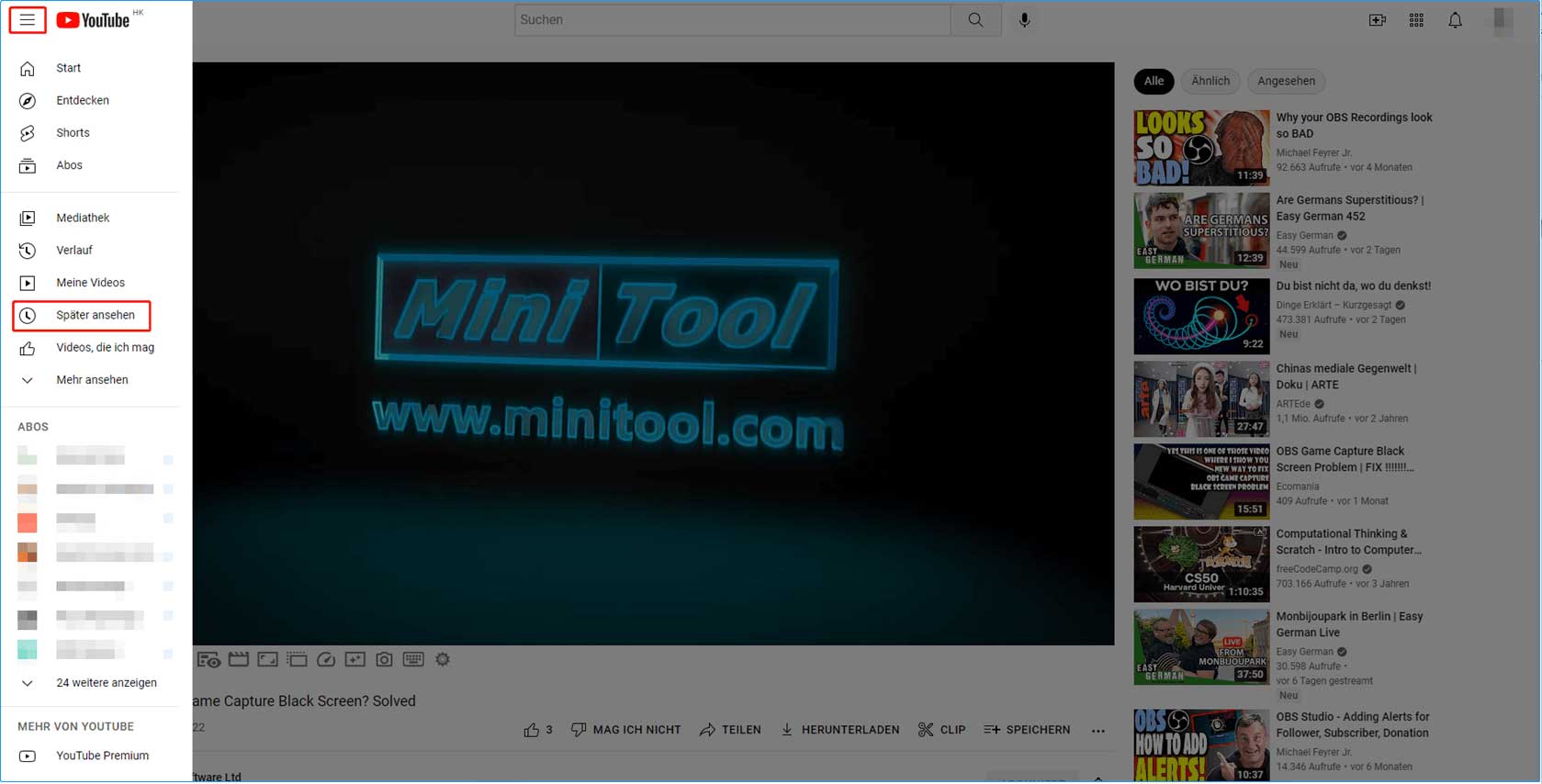1542x784 pixels.
Task: Click the CLIP scissors button
Action: pyautogui.click(x=942, y=731)
